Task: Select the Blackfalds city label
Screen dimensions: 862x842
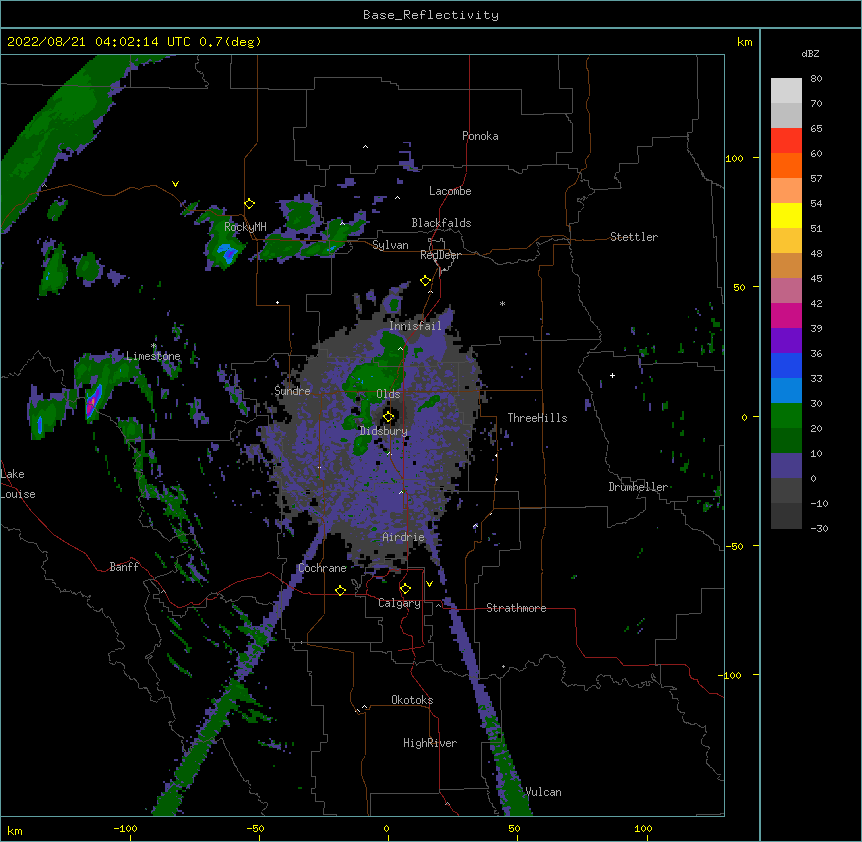Action: coord(441,223)
